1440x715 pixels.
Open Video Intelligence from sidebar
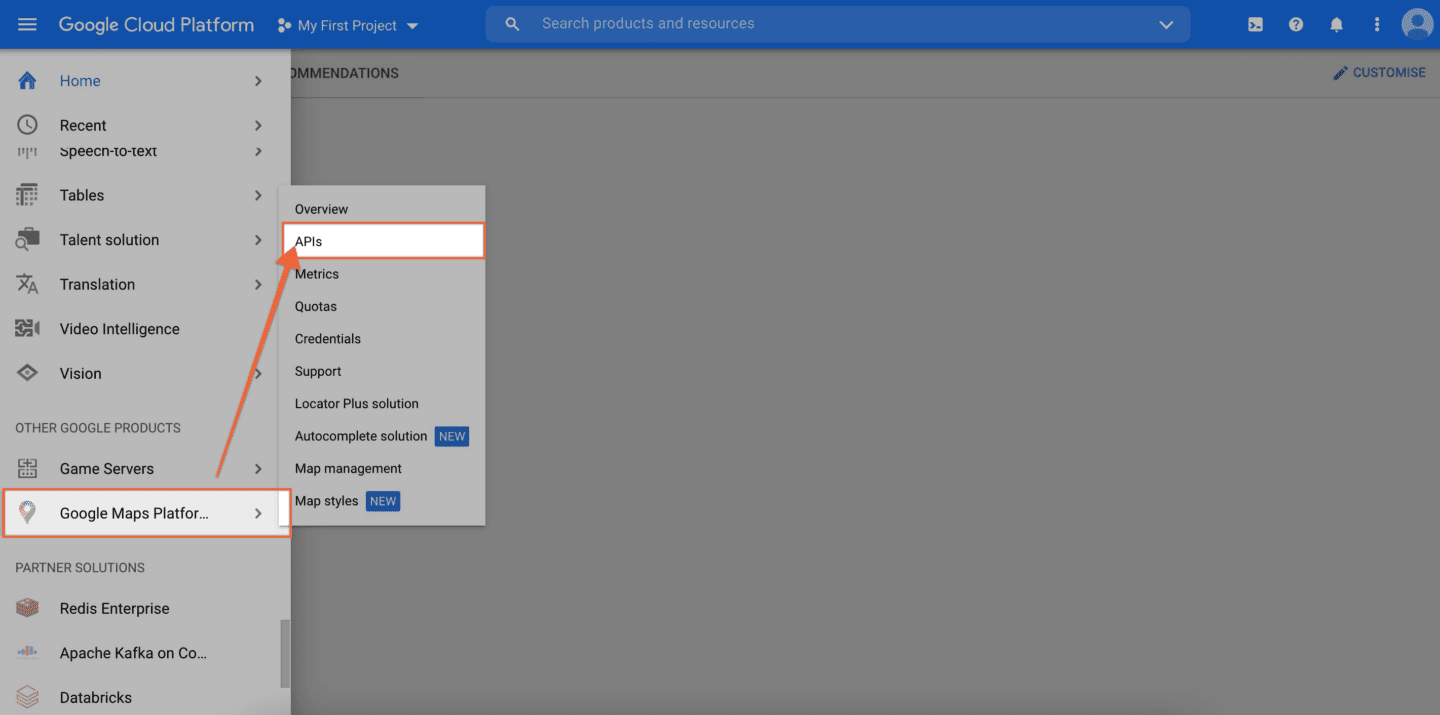(145, 329)
